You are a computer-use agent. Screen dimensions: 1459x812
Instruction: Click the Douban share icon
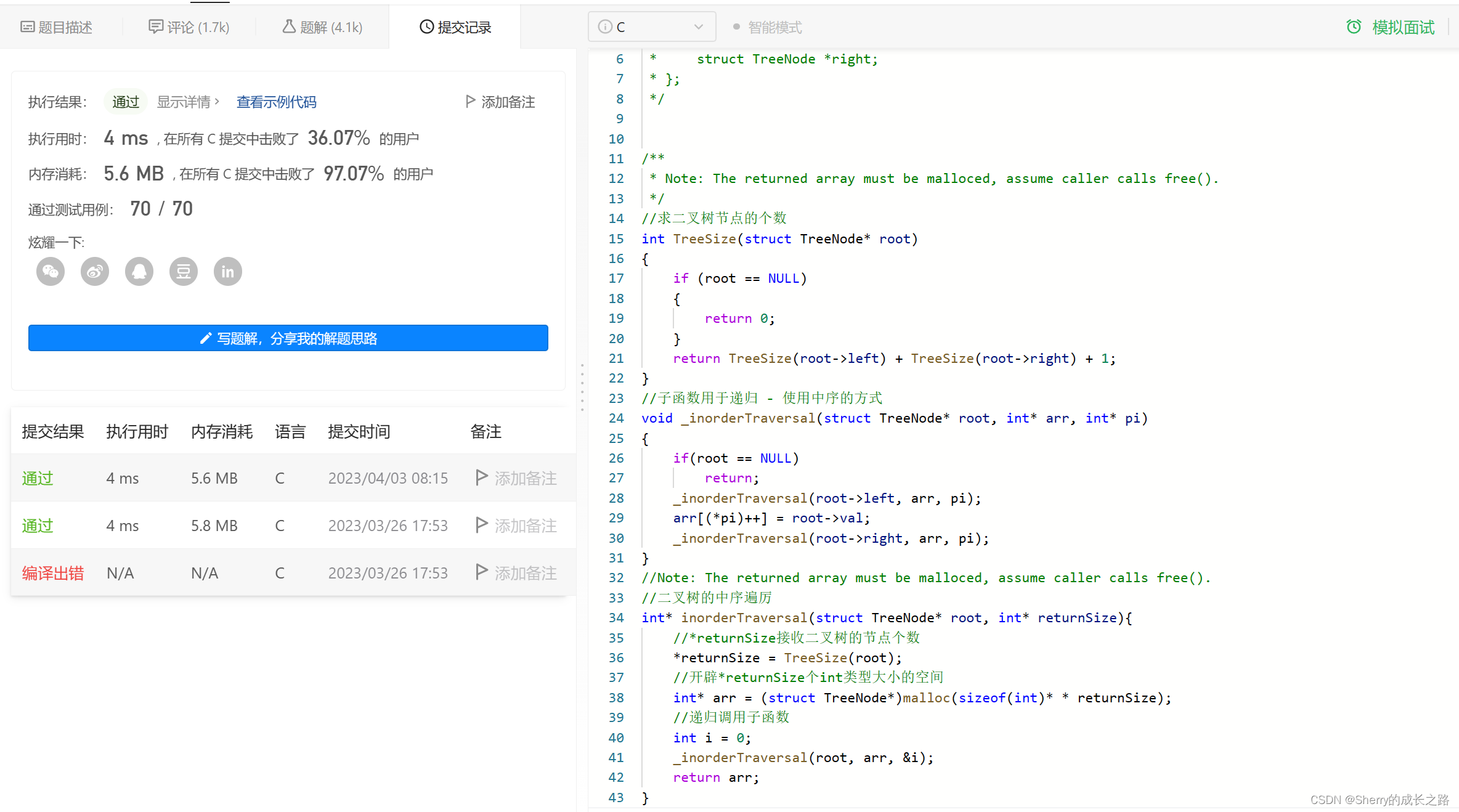point(183,271)
